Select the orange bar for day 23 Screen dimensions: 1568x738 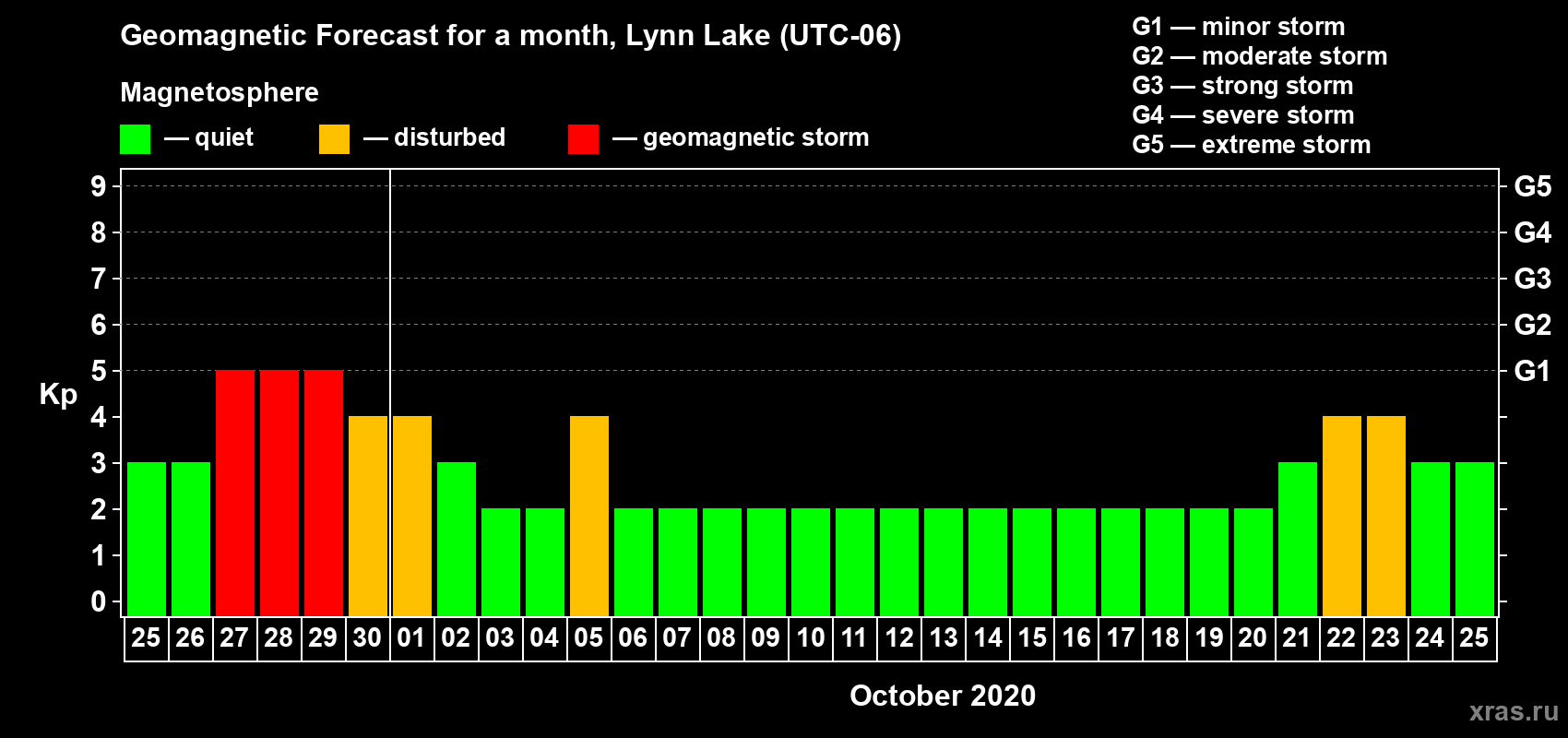coord(1386,517)
